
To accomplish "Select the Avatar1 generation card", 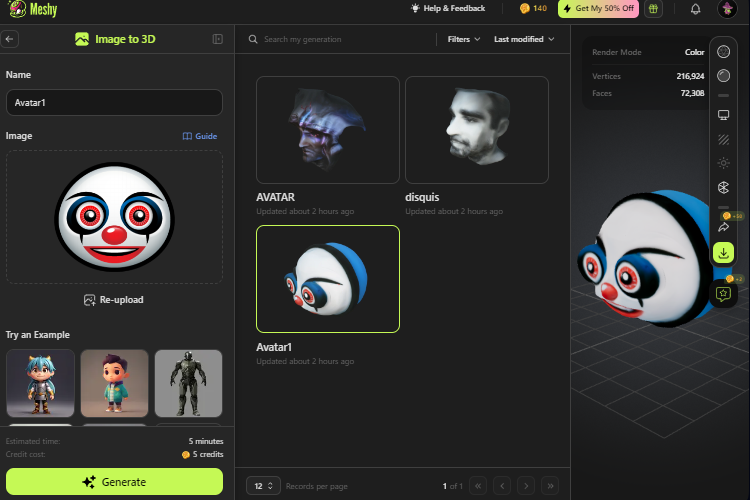I will point(328,279).
